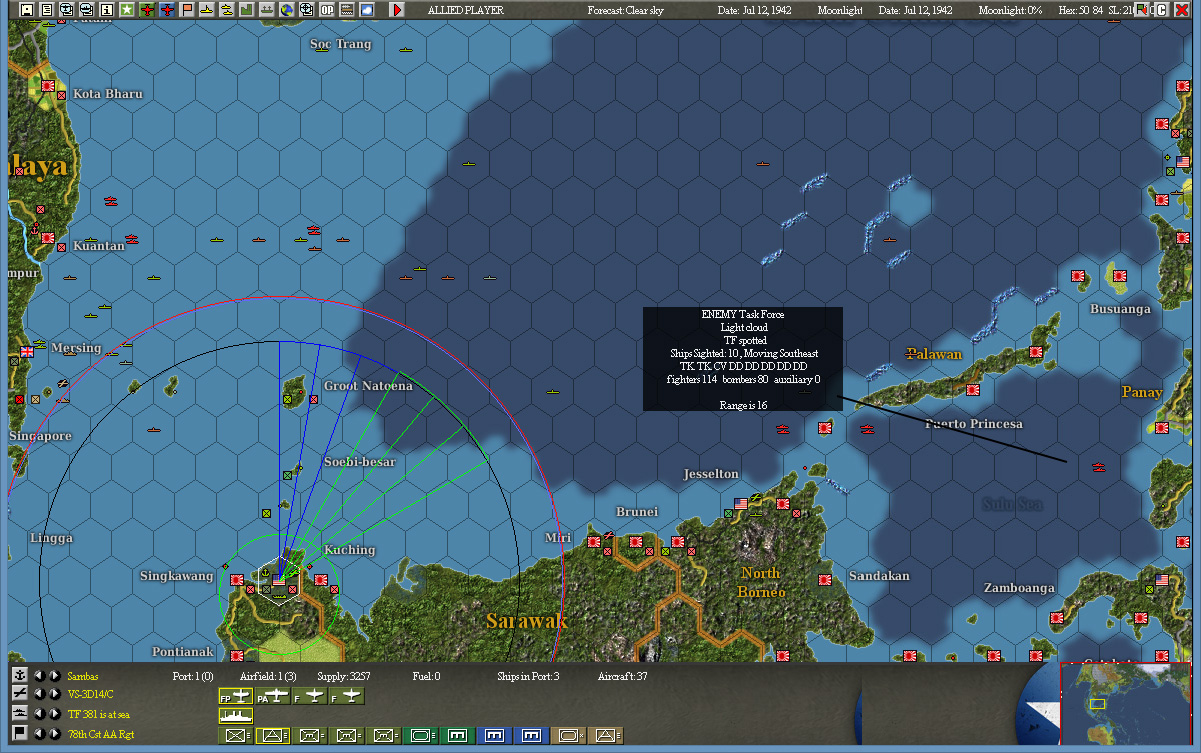Click the information 'i' toolbar icon
This screenshot has width=1201, height=753.
[107, 9]
